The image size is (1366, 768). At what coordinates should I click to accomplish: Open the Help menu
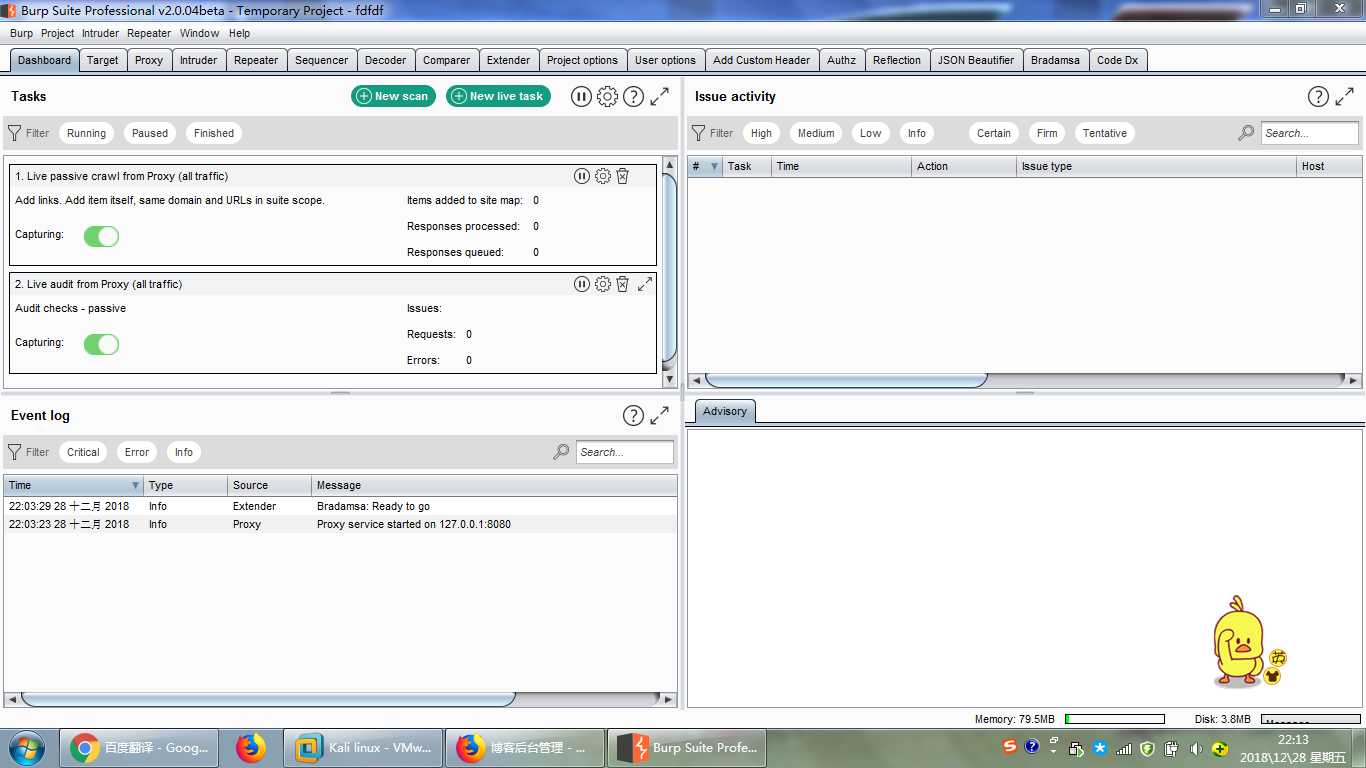tap(240, 33)
